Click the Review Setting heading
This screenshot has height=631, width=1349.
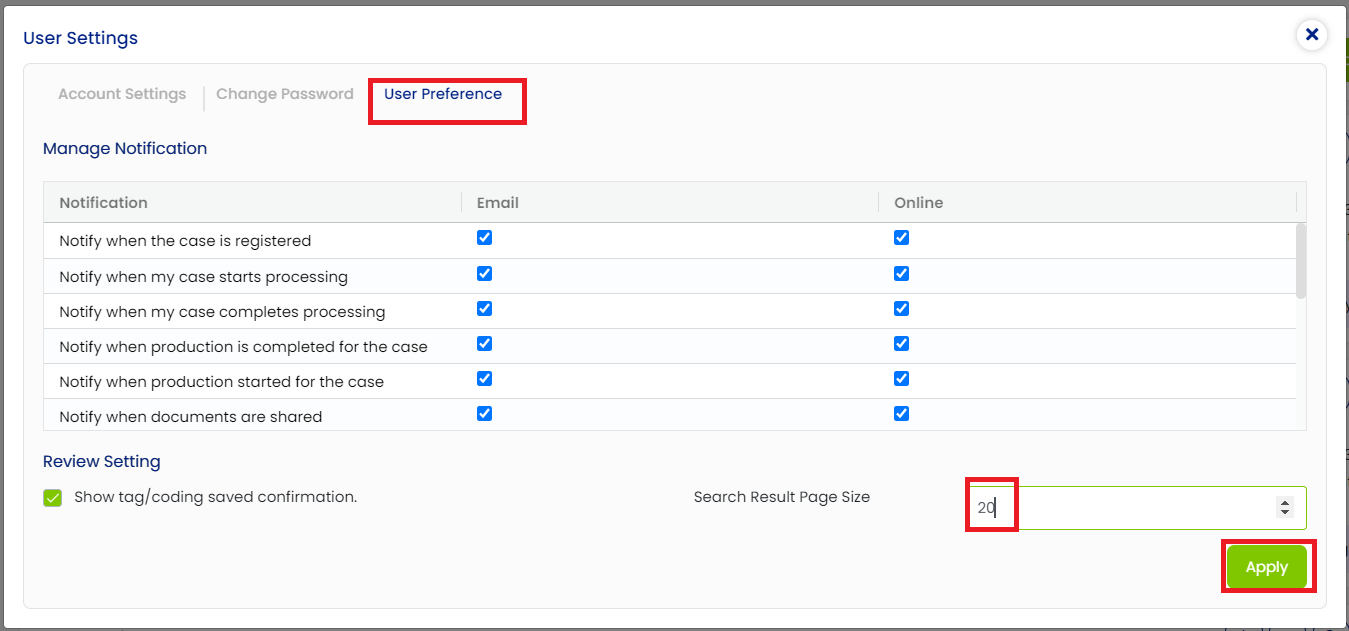tap(102, 461)
